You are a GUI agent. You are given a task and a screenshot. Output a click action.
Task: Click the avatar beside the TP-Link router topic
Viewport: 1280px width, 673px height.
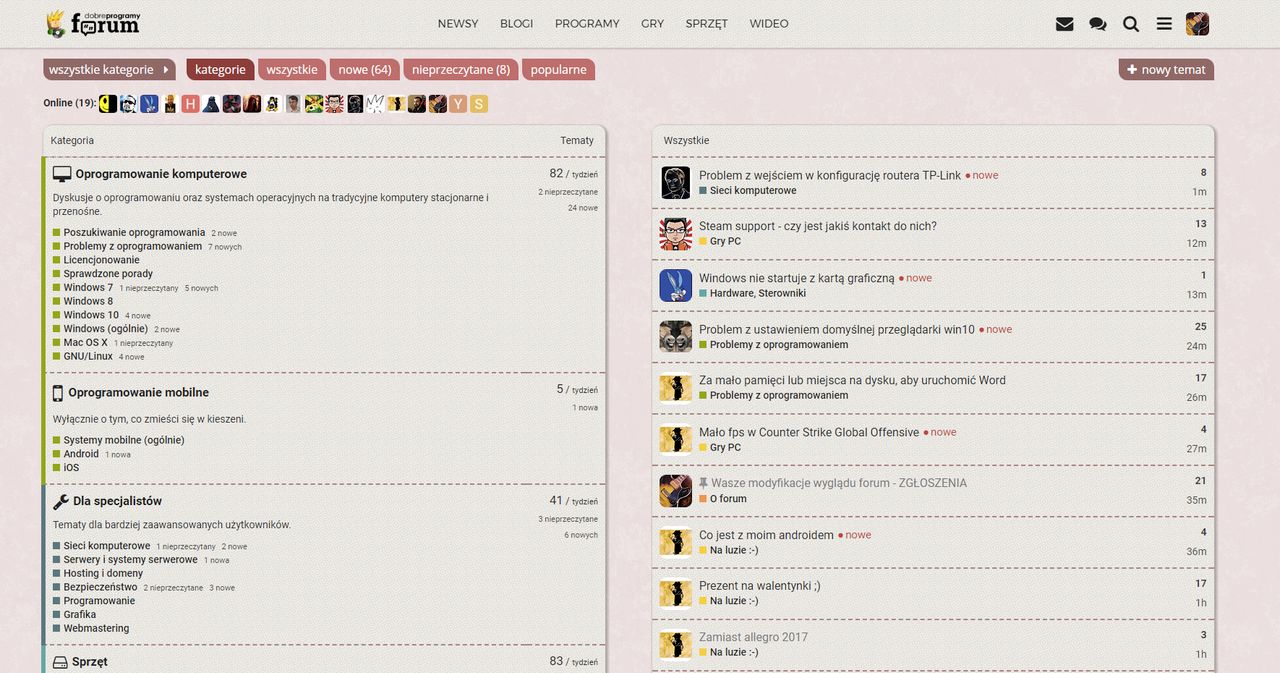pos(676,183)
